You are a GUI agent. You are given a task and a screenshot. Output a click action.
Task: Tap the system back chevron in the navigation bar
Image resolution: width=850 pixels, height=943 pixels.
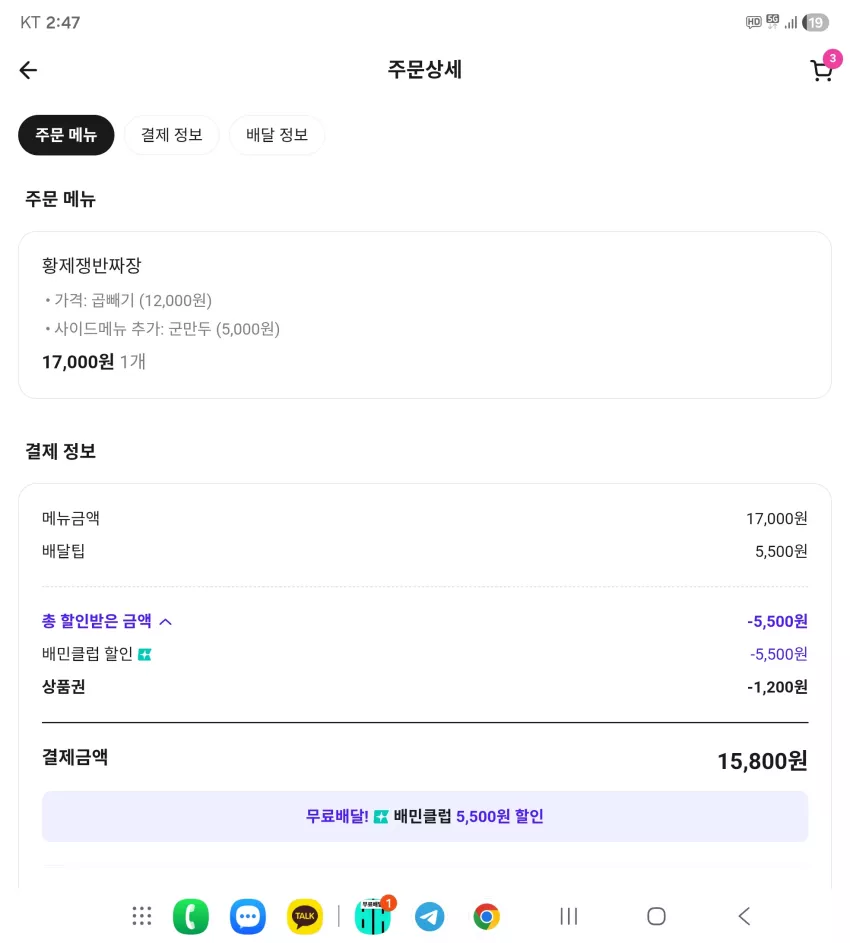coord(744,917)
